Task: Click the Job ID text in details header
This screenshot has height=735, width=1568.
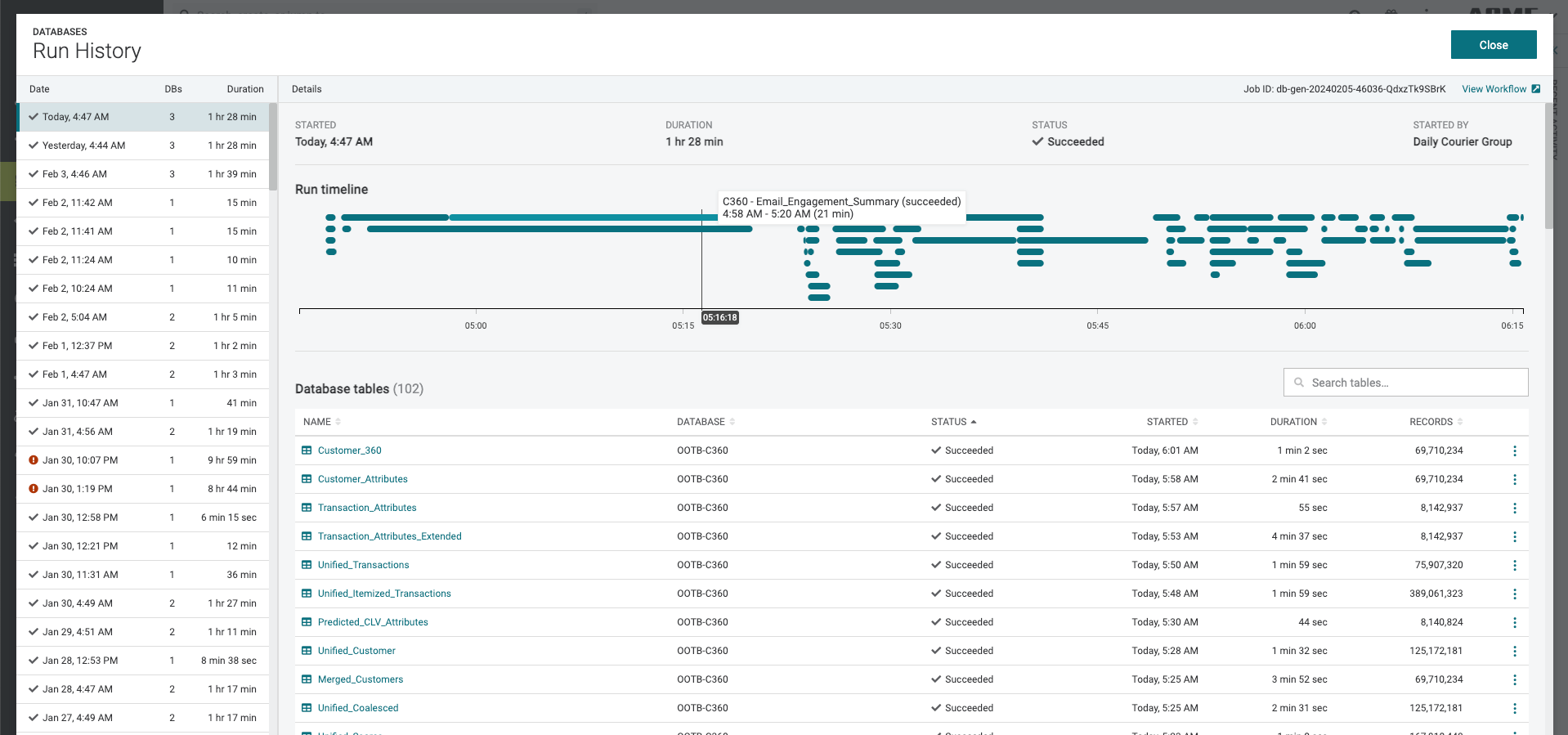Action: [1345, 89]
